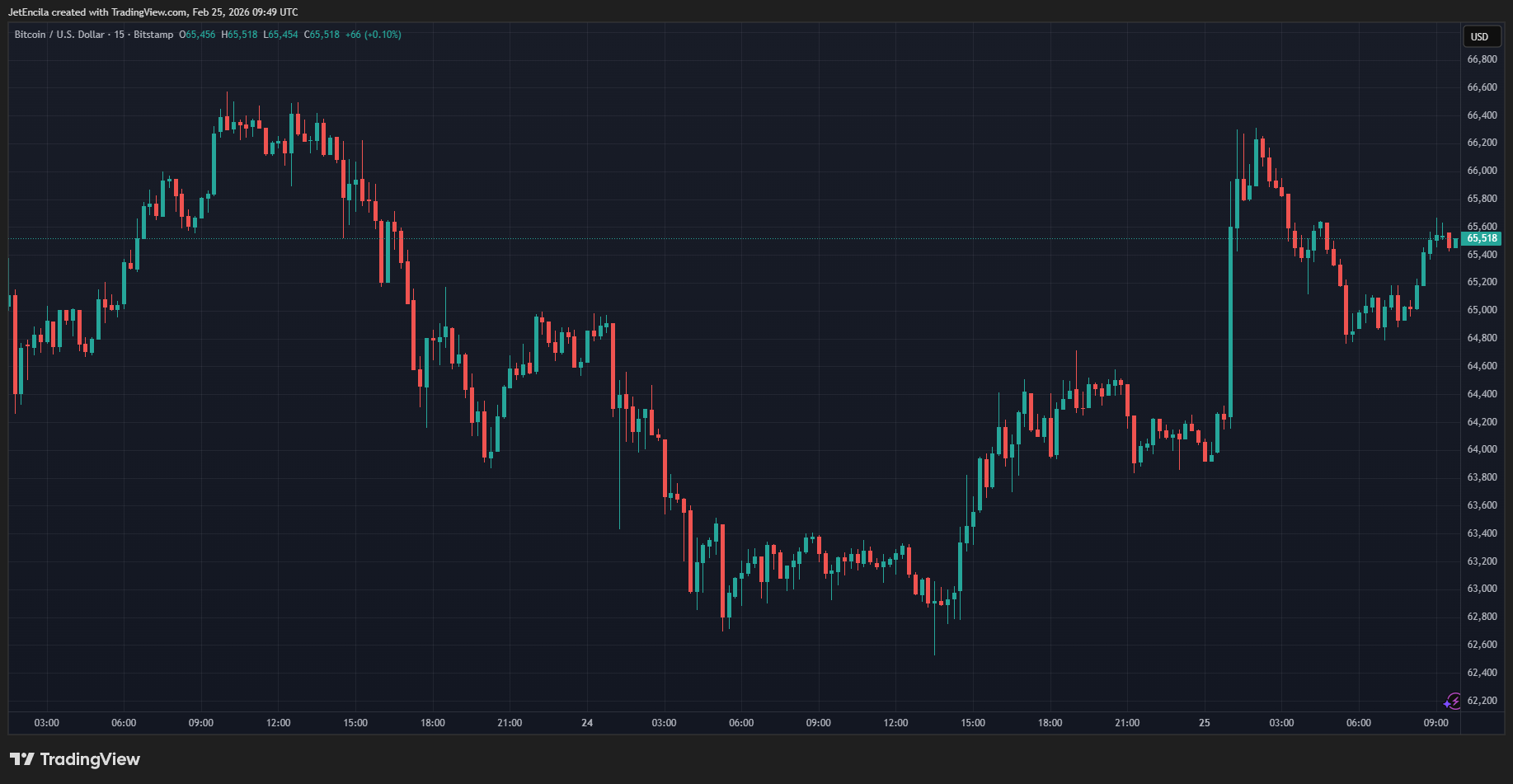Viewport: 1513px width, 784px height.
Task: Click the green 65,518 current price label
Action: pos(1482,238)
